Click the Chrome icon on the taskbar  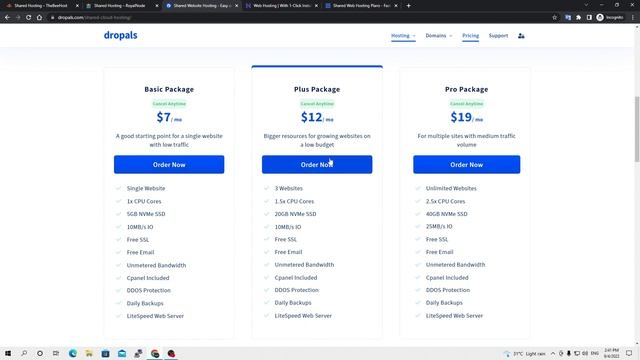click(x=155, y=353)
